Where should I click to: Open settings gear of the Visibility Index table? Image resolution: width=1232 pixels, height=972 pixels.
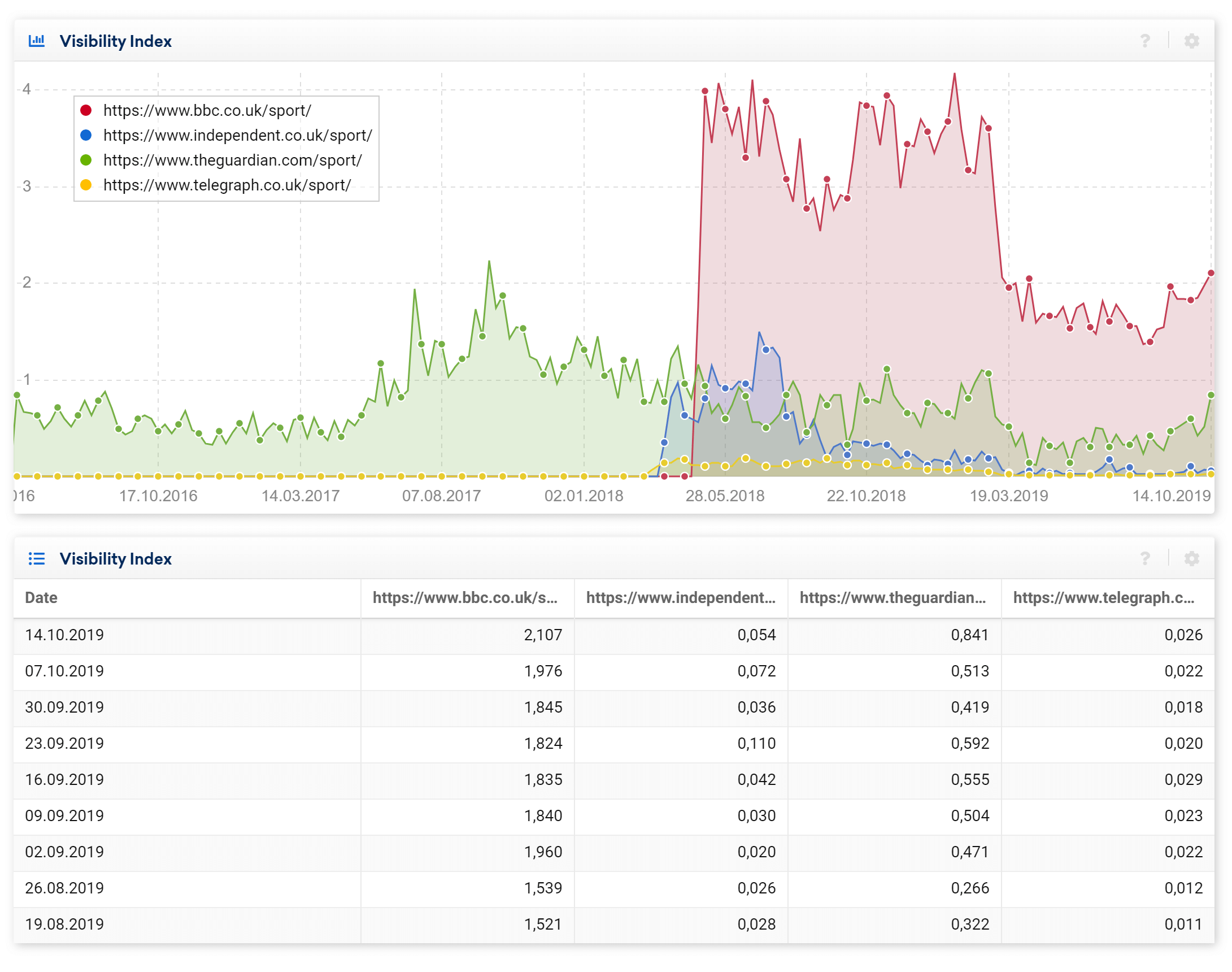(1191, 558)
